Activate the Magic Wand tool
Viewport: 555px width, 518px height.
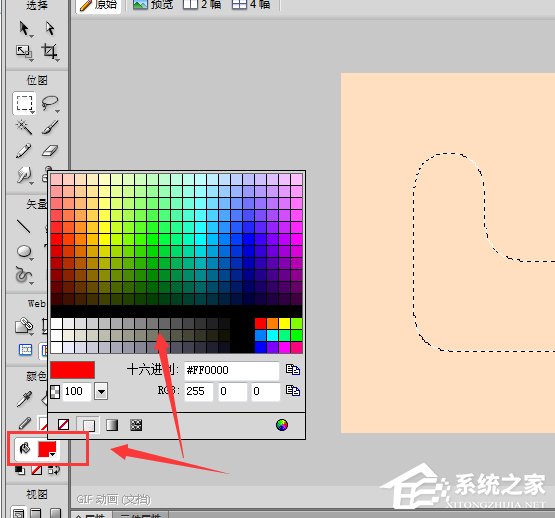coord(24,127)
